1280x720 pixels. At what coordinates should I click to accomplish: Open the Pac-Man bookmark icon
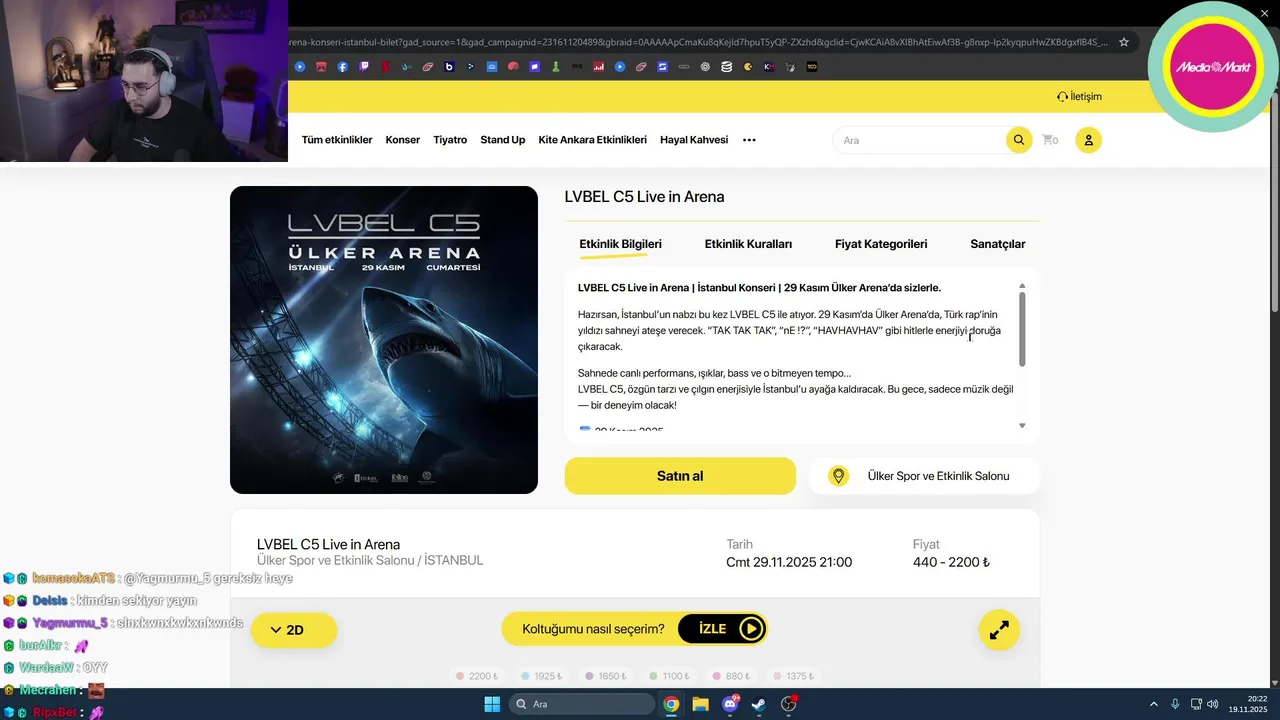click(x=747, y=67)
